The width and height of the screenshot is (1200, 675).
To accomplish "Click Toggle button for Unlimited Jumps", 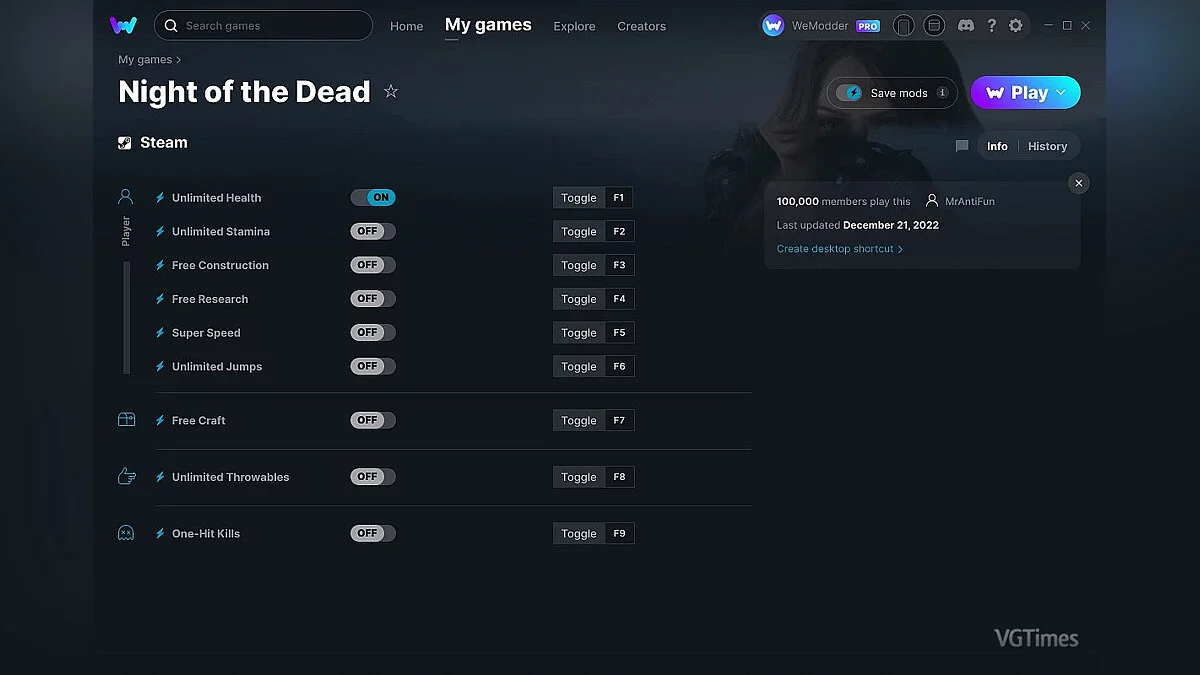I will click(579, 366).
